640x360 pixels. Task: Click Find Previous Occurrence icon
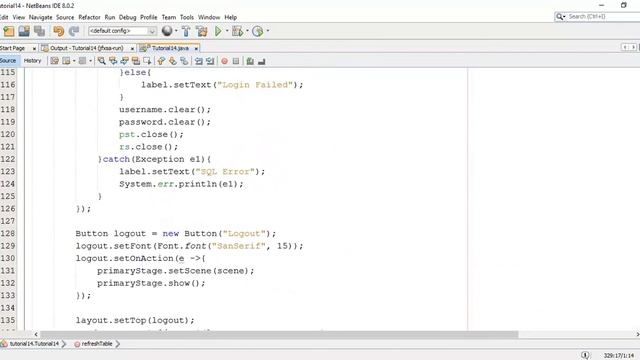[113, 61]
